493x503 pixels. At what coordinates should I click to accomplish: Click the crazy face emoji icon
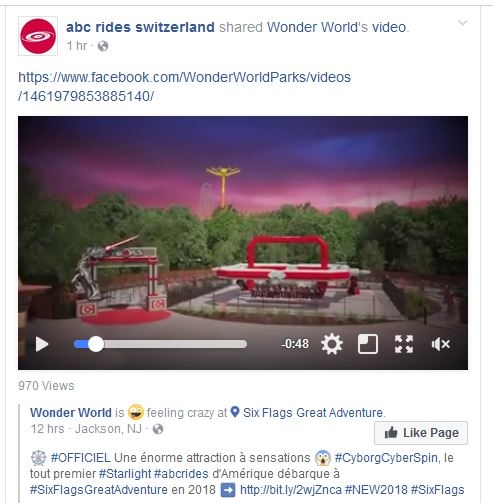point(136,412)
